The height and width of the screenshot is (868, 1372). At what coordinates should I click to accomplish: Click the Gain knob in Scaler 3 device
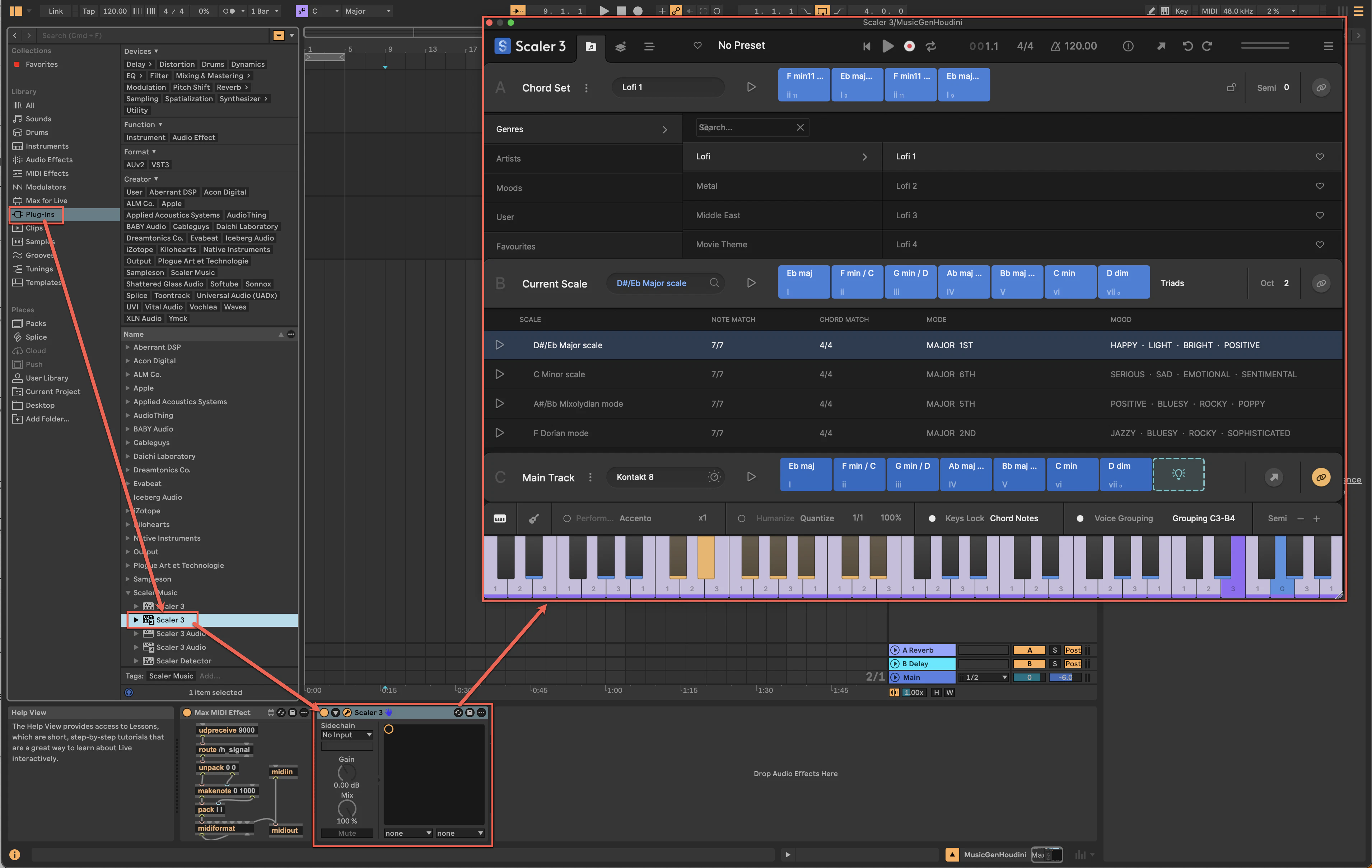point(347,773)
